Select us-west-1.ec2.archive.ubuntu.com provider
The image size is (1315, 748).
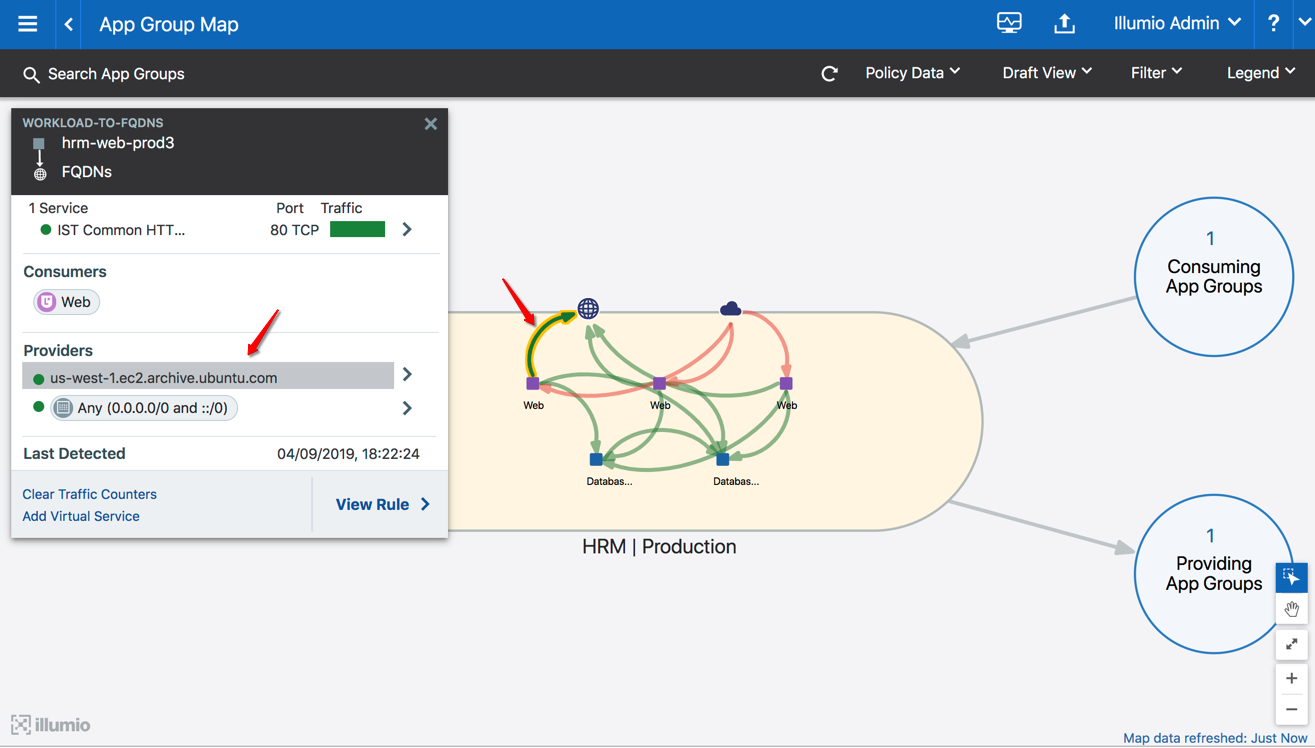(x=208, y=376)
